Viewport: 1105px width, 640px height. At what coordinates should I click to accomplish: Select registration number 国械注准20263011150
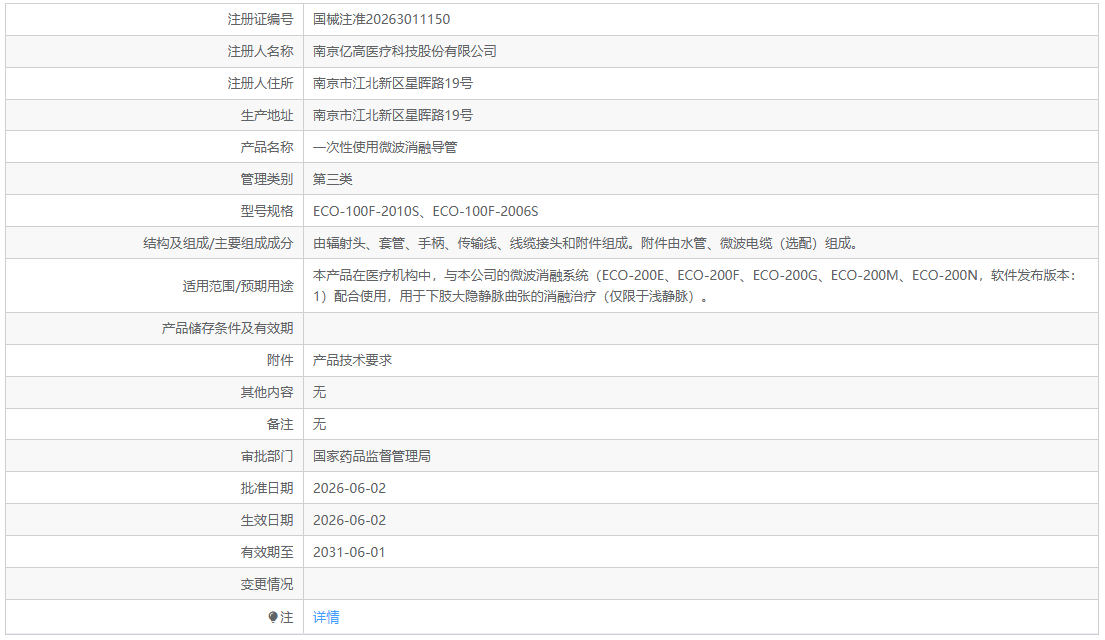click(381, 19)
